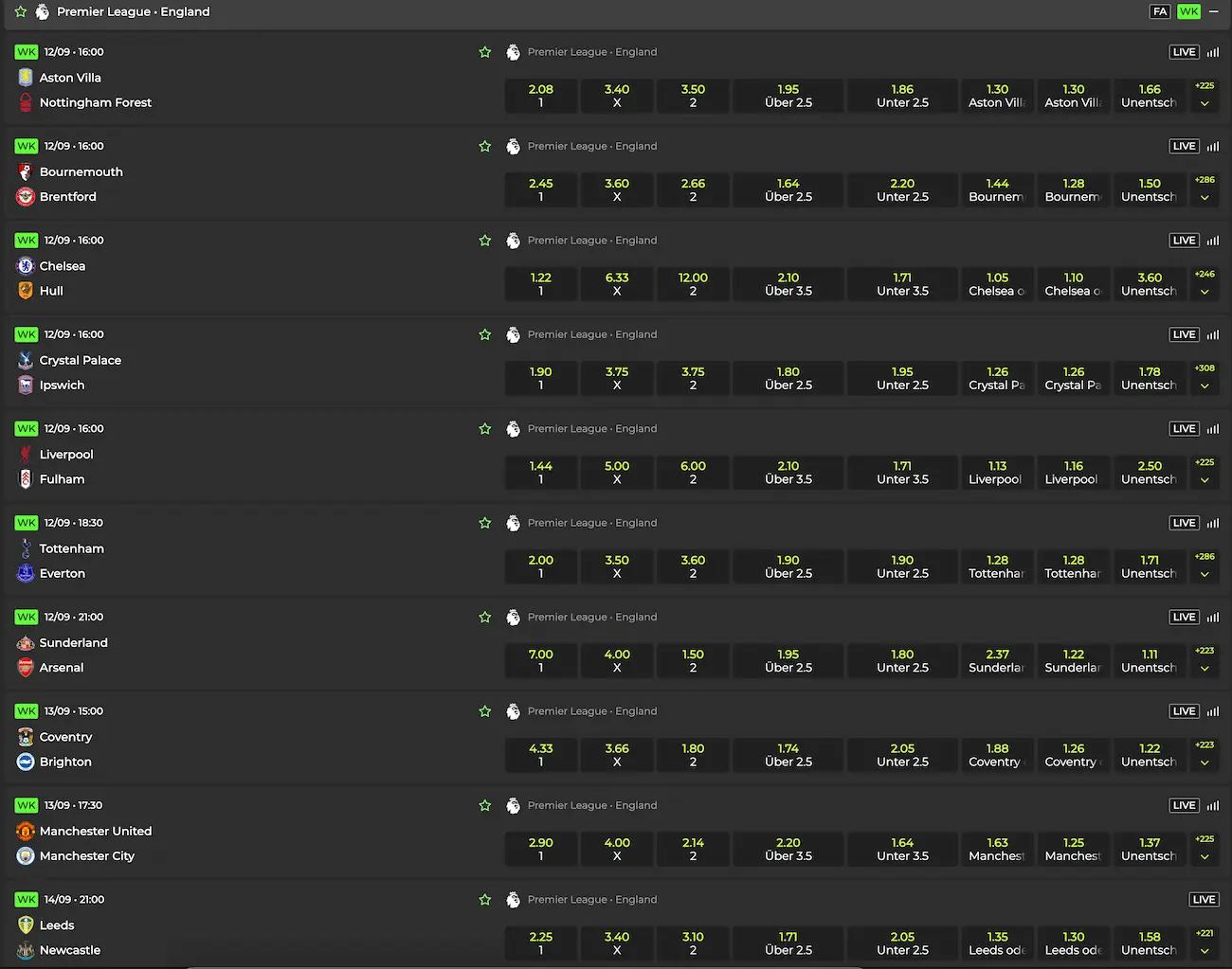The width and height of the screenshot is (1232, 969).
Task: Select the WK tab in the header bar
Action: point(1188,11)
